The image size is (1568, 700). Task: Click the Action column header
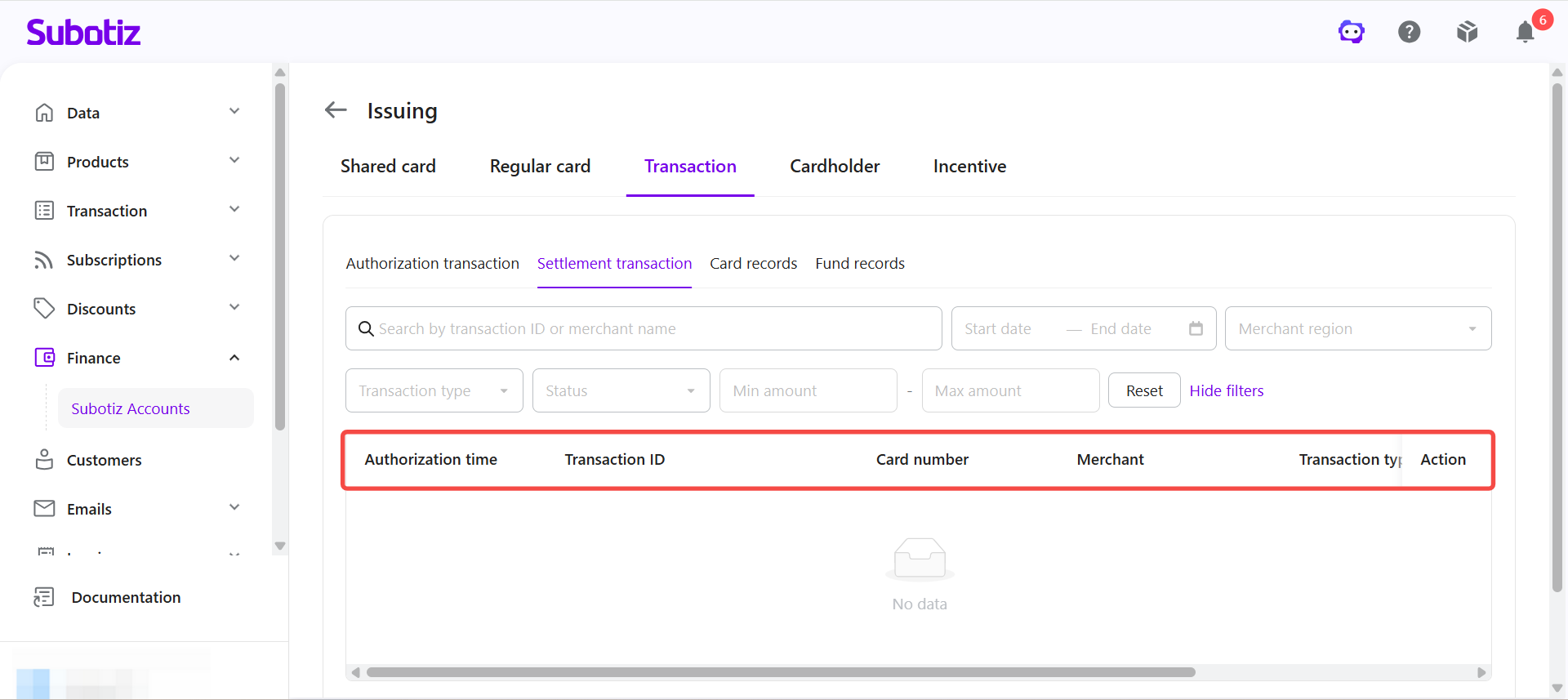coord(1443,460)
